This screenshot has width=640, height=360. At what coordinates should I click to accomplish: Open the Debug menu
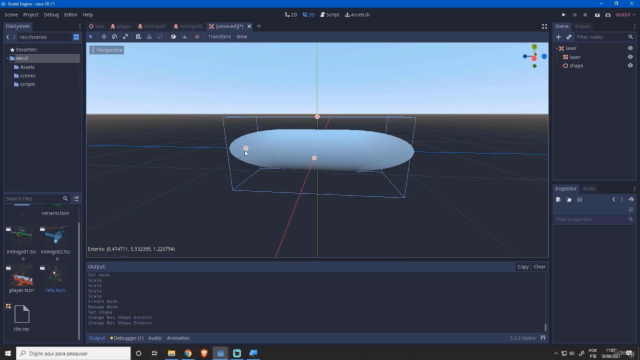coord(51,15)
